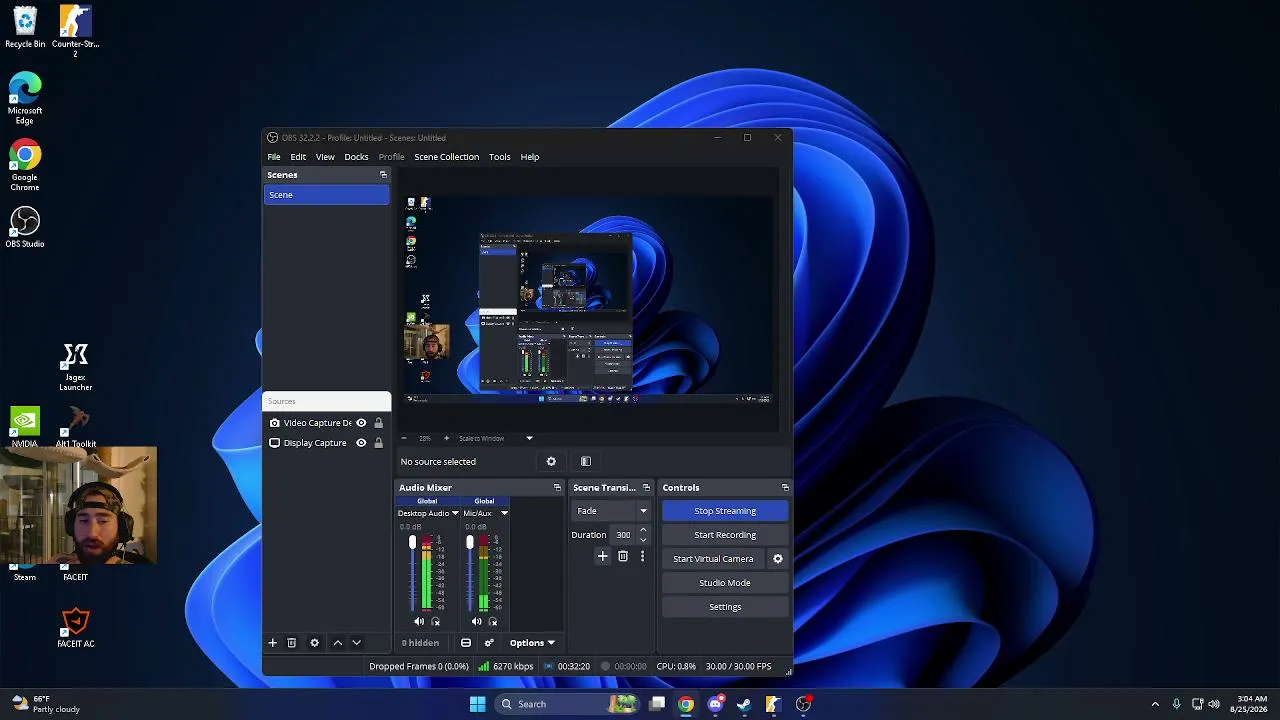Add a new source with the plus icon
Screen dimensions: 1280x720
pos(272,643)
